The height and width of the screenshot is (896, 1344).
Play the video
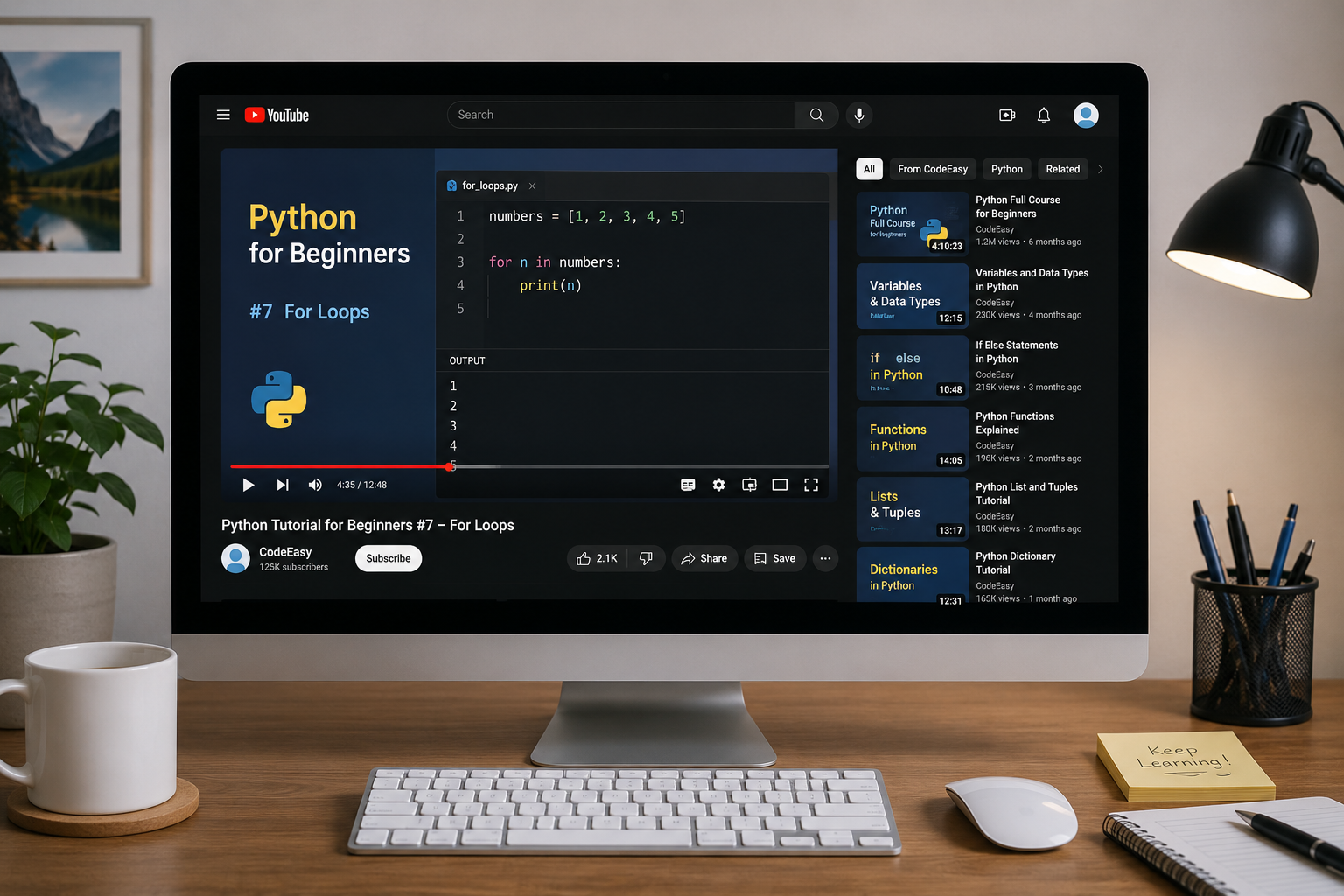point(248,485)
